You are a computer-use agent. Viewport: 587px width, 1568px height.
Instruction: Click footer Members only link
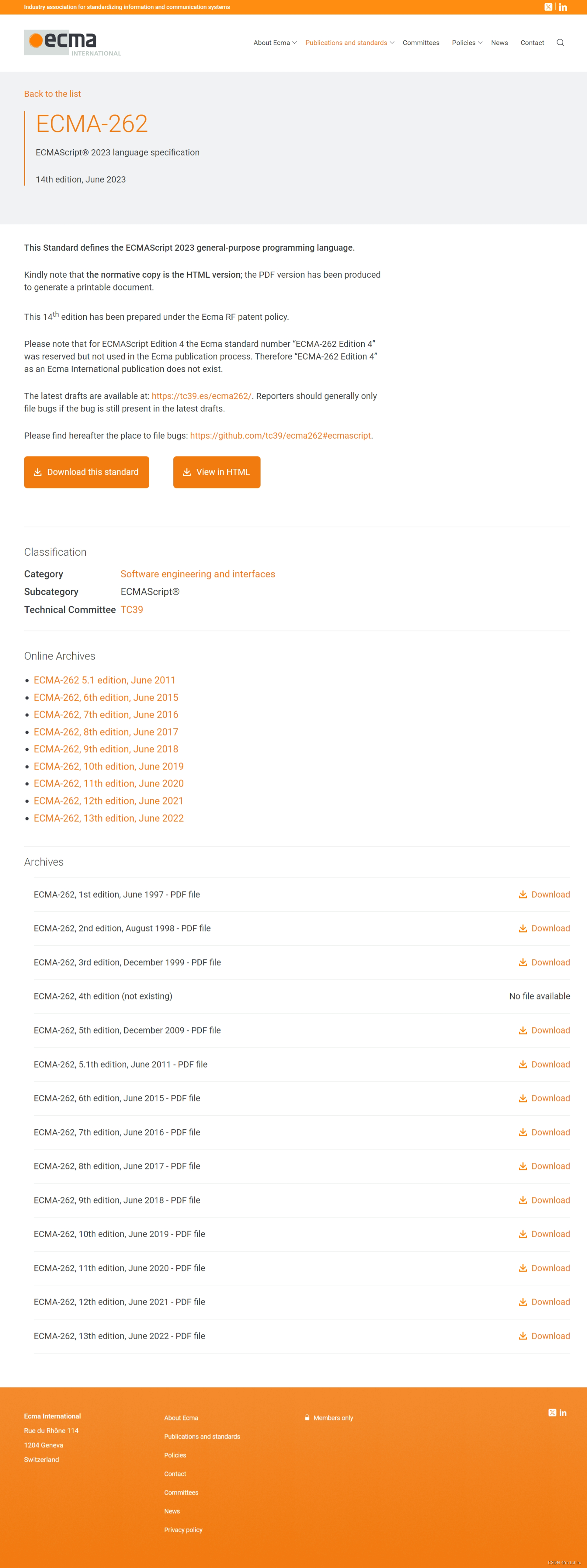[333, 1418]
